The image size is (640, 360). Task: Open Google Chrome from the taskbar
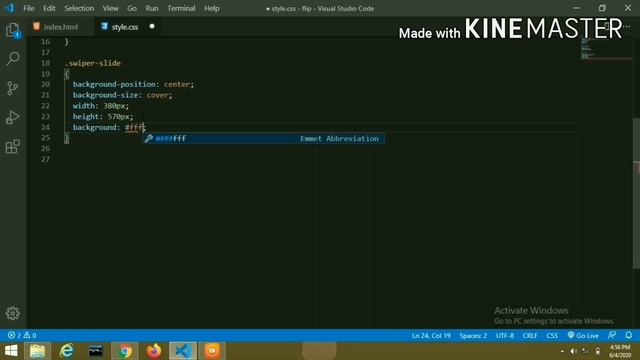[x=125, y=351]
